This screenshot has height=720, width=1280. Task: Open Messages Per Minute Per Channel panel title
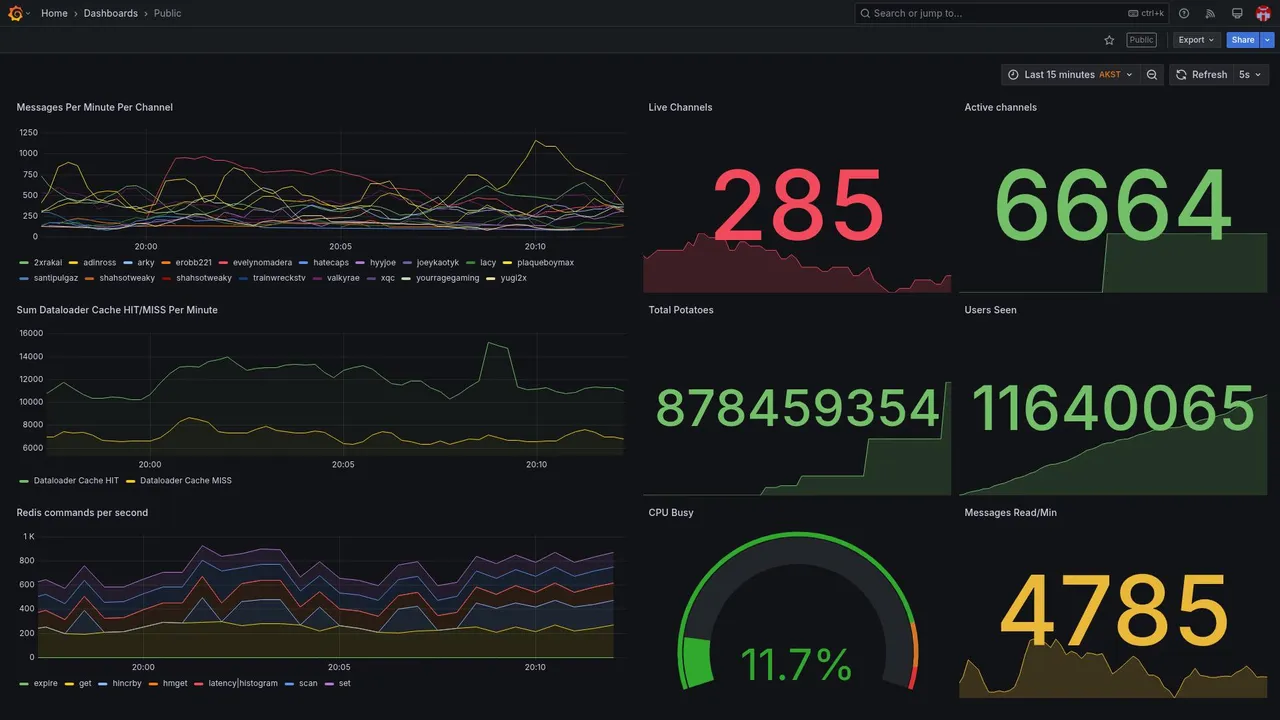94,107
